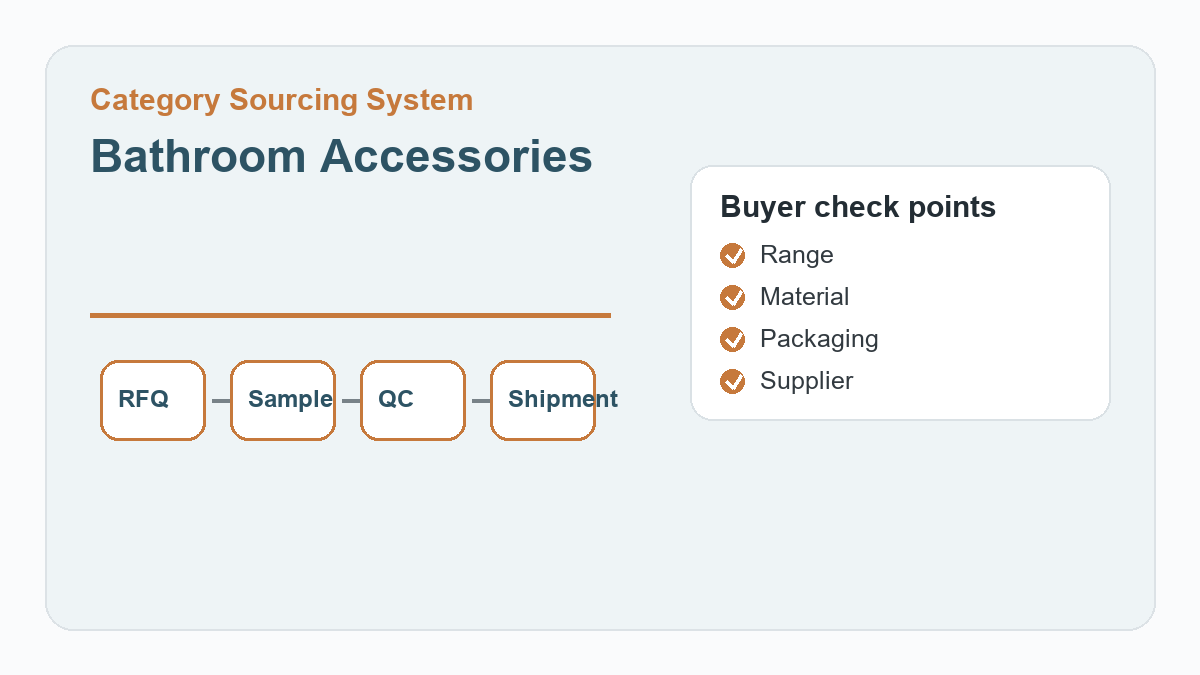Viewport: 1200px width, 675px height.
Task: Toggle the Packaging checkmark icon
Action: click(733, 340)
